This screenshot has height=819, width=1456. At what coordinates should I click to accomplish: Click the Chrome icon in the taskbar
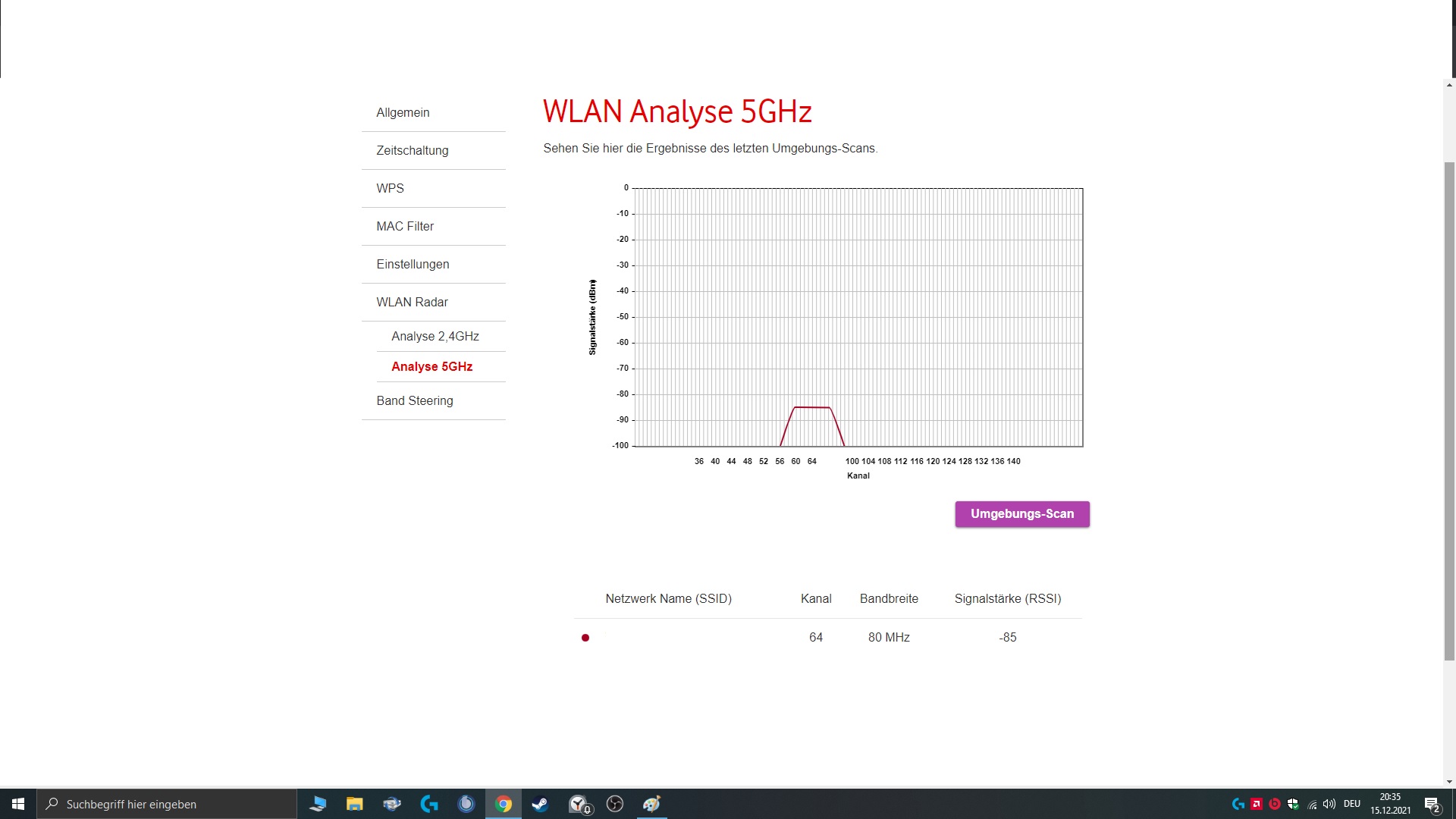point(503,804)
